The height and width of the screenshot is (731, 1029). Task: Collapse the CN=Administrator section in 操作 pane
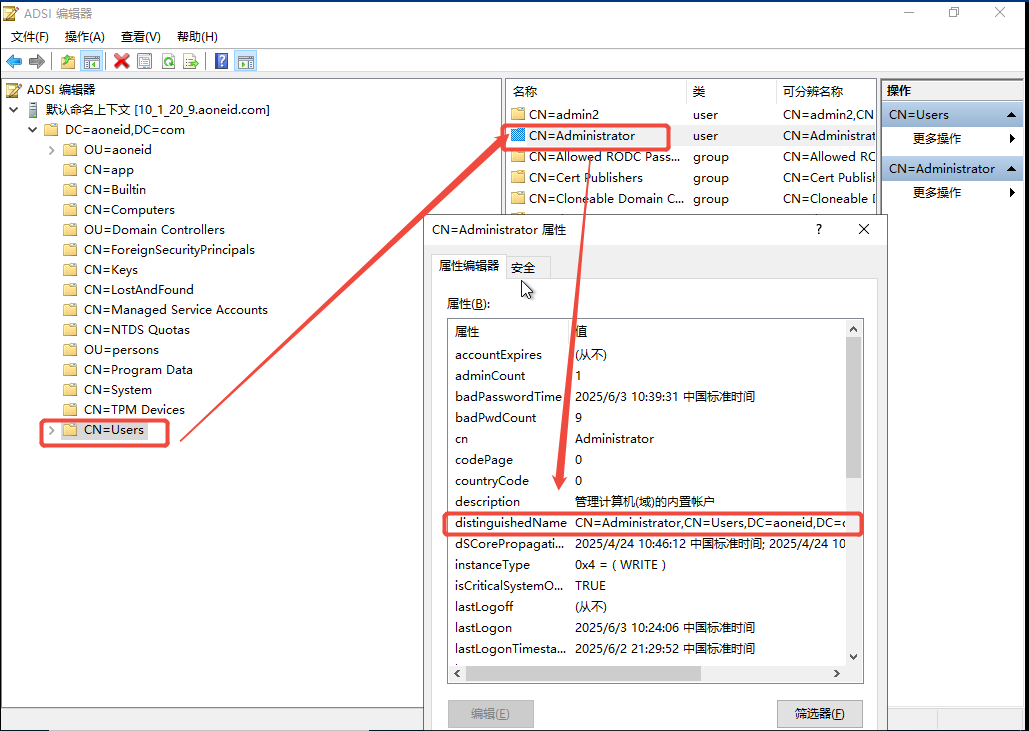pyautogui.click(x=1011, y=169)
